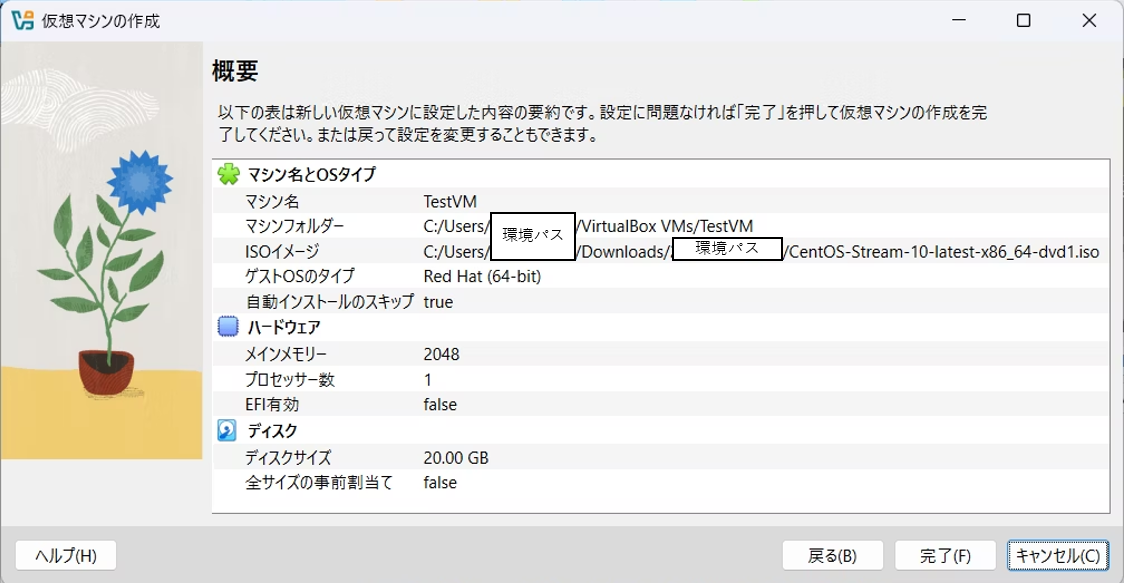
Task: Go back with the 戻る(B) button
Action: (832, 556)
